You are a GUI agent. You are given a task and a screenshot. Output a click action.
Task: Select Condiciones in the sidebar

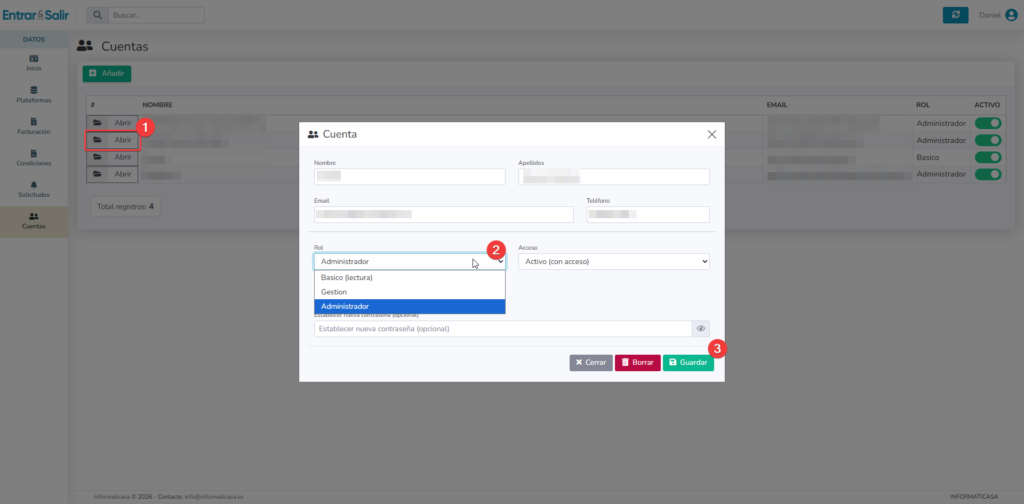pyautogui.click(x=34, y=157)
